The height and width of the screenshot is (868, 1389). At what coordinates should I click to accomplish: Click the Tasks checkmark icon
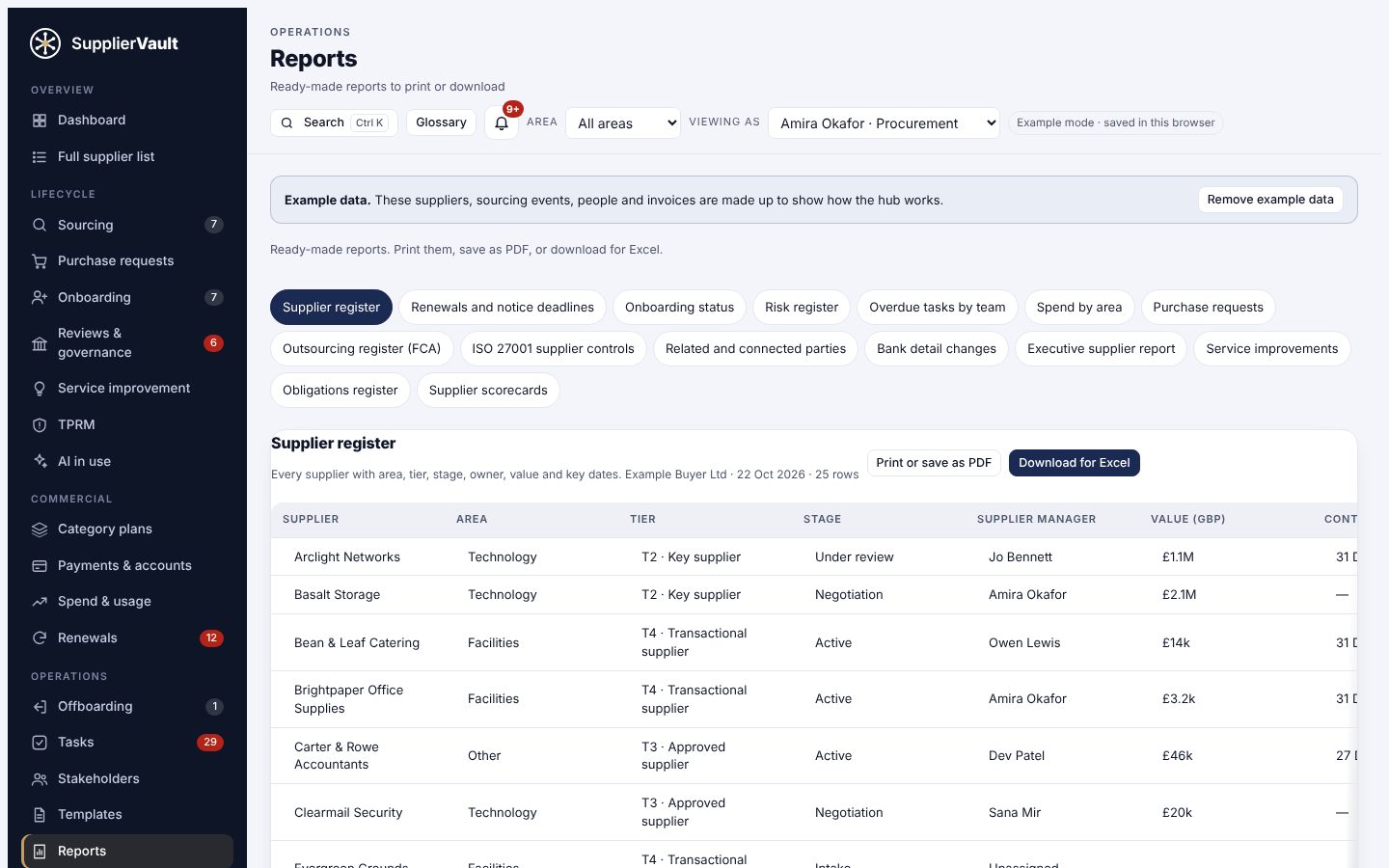pos(40,743)
